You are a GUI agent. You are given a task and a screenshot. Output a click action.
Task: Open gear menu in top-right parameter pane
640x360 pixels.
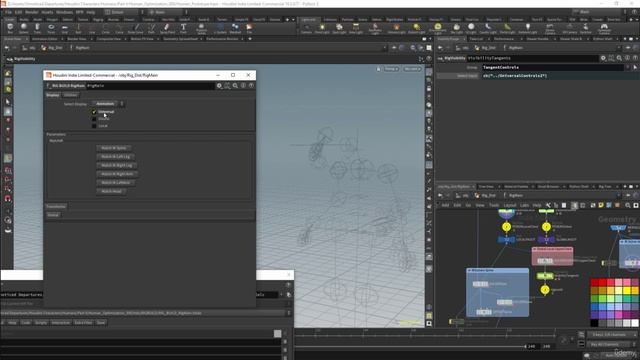click(603, 58)
